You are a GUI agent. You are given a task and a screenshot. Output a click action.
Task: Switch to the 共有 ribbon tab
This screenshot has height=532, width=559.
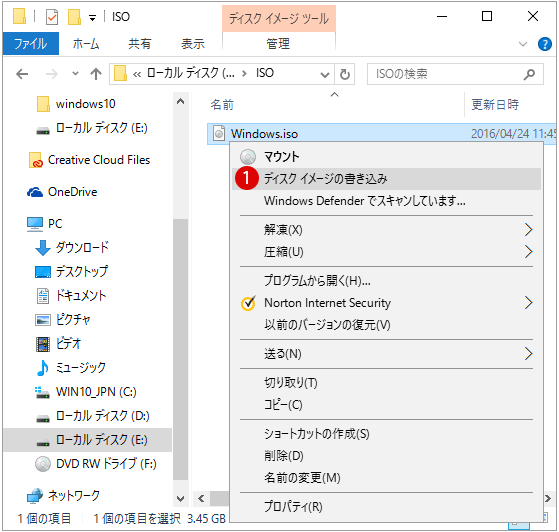[139, 44]
